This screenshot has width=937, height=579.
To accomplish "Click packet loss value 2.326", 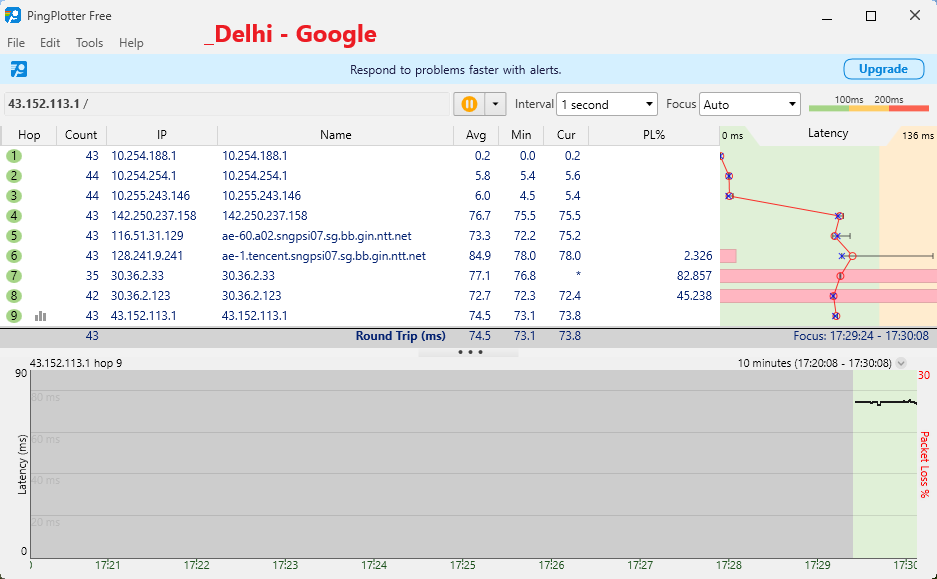I will pyautogui.click(x=698, y=256).
